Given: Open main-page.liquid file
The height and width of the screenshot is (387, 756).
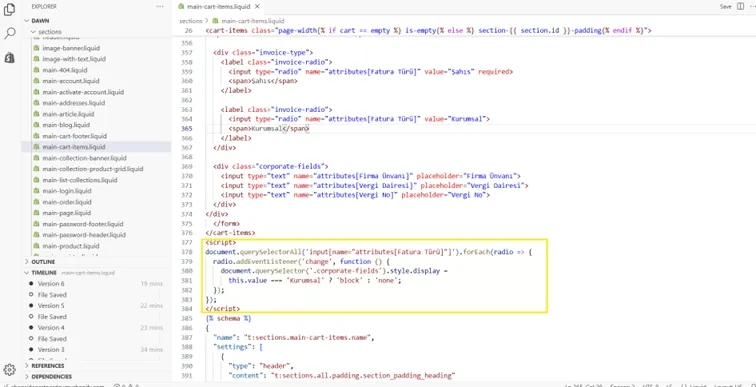Looking at the screenshot, I should [x=66, y=213].
